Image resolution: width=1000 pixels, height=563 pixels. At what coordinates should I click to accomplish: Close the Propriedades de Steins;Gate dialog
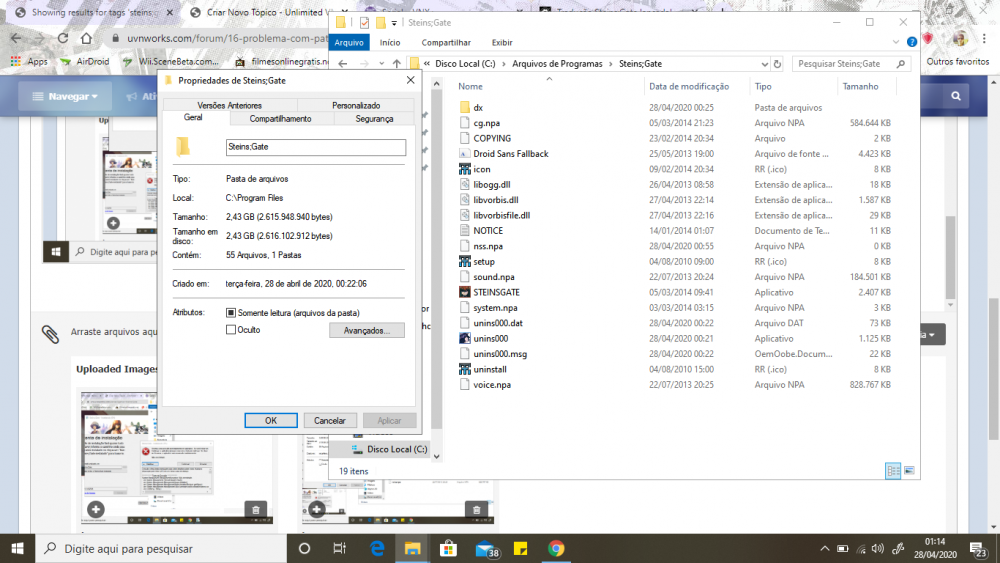[x=410, y=80]
